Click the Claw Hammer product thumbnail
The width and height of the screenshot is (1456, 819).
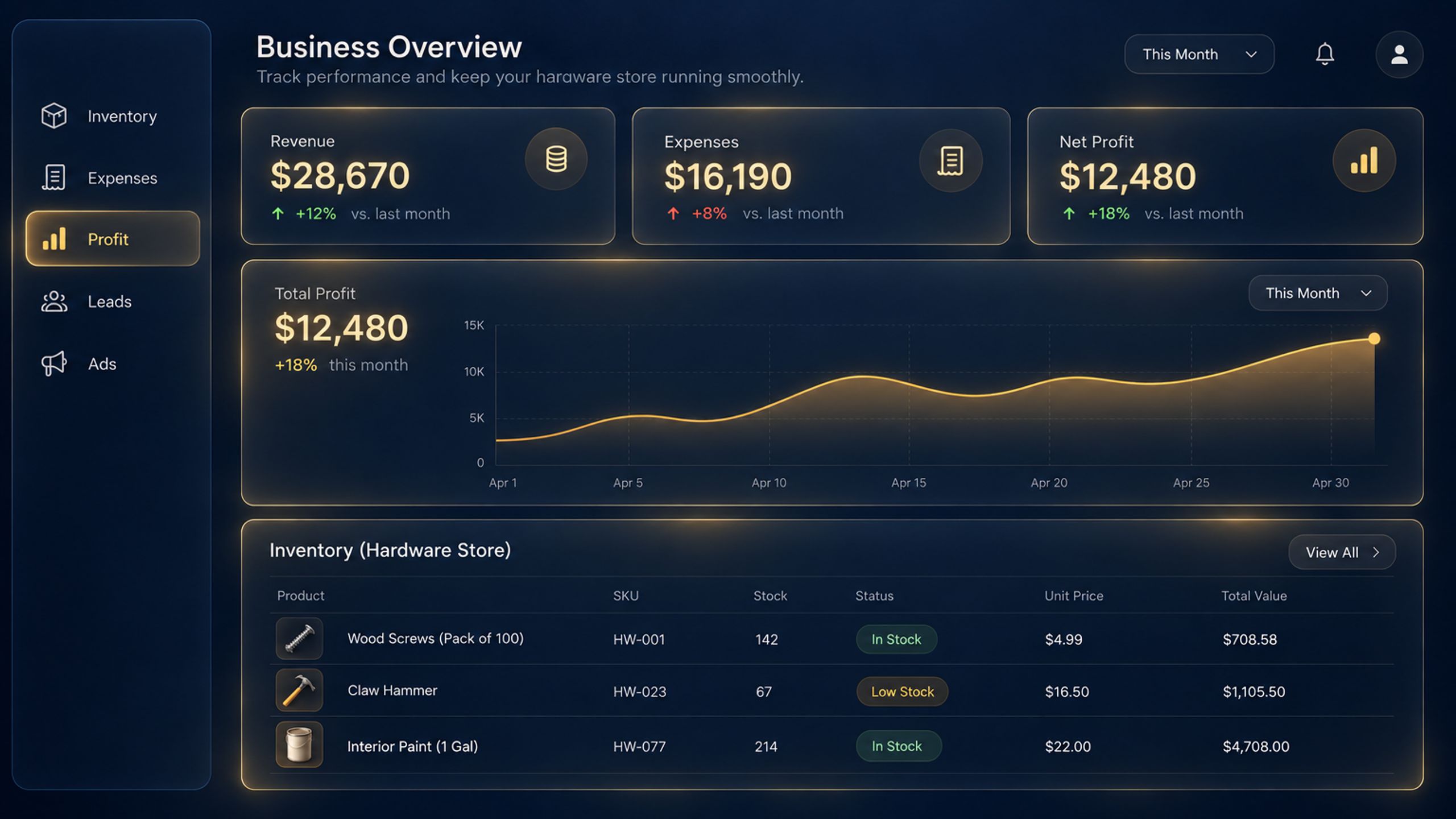point(299,690)
